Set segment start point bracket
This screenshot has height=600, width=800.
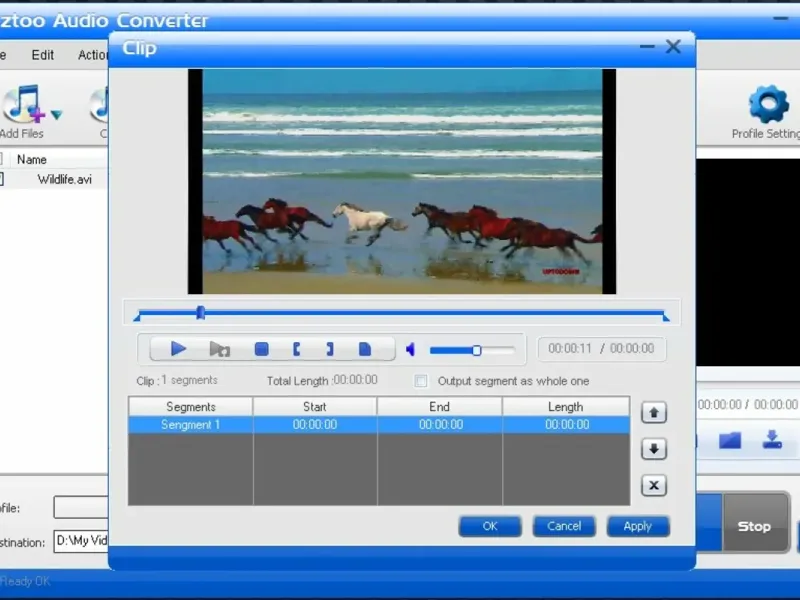pyautogui.click(x=296, y=349)
